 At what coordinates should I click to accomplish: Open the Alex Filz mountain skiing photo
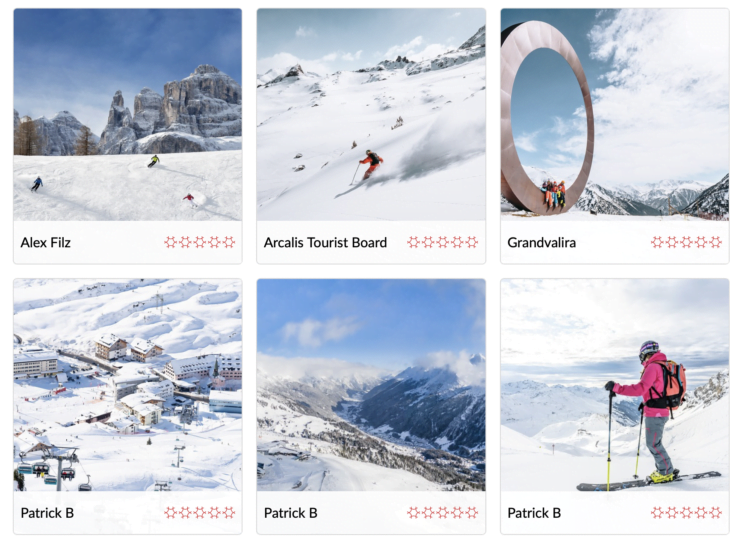[x=128, y=115]
